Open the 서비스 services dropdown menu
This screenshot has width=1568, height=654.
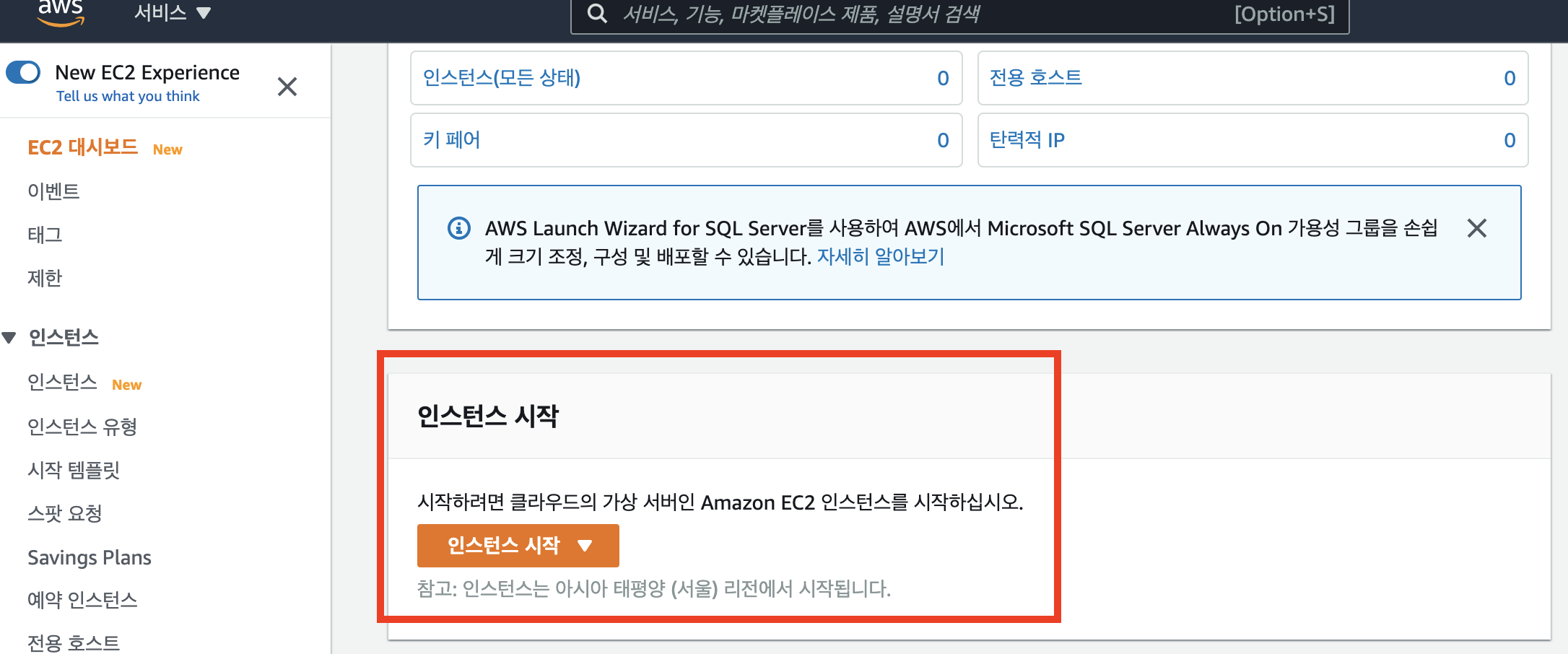172,13
